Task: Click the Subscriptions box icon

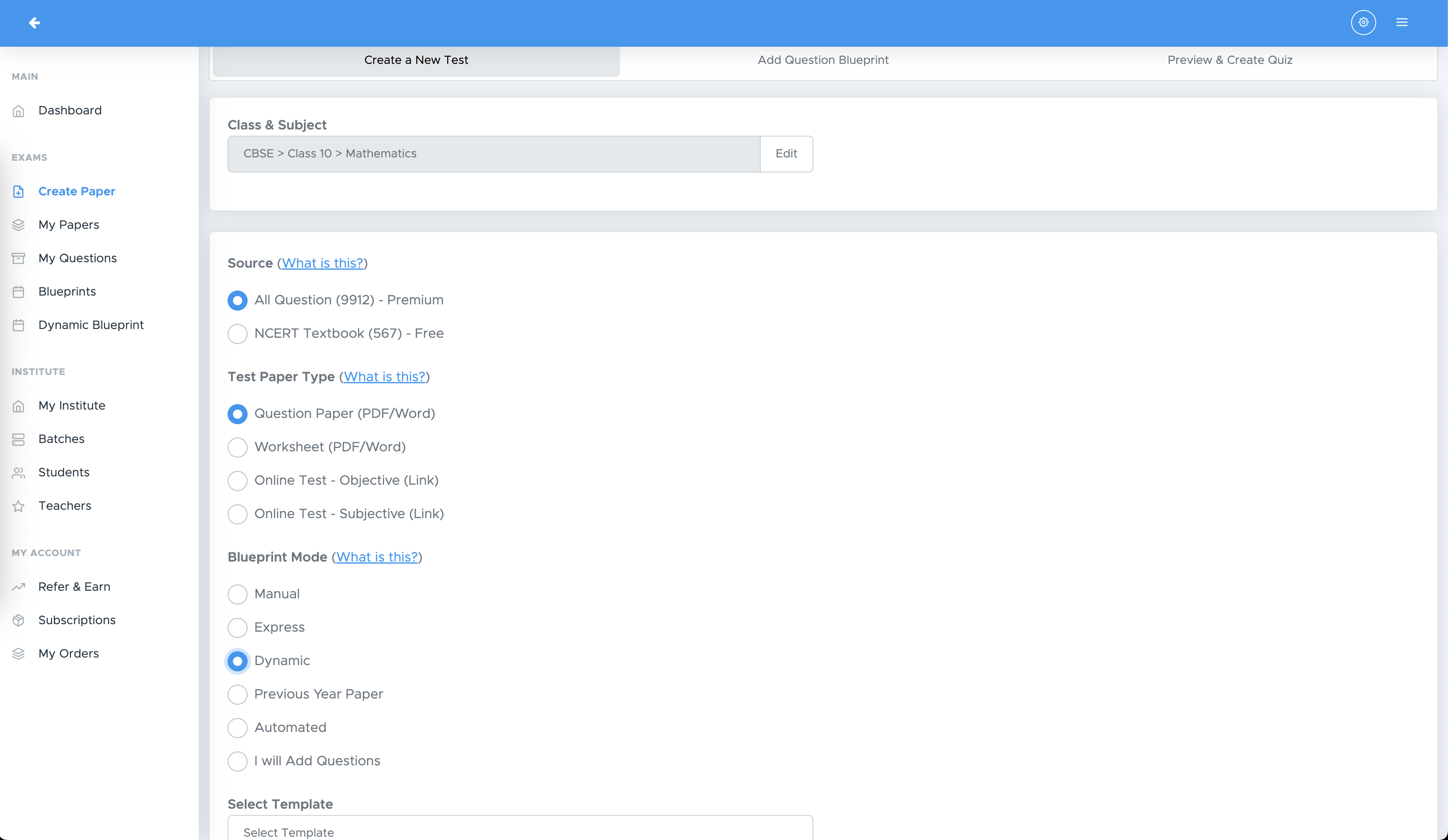Action: pyautogui.click(x=18, y=620)
